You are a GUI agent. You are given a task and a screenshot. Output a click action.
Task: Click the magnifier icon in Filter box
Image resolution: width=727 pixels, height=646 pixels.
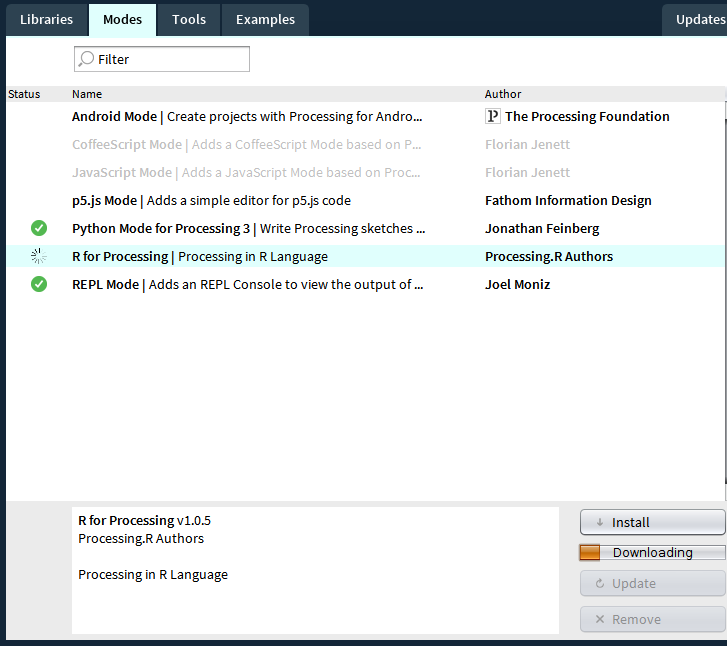tap(86, 59)
